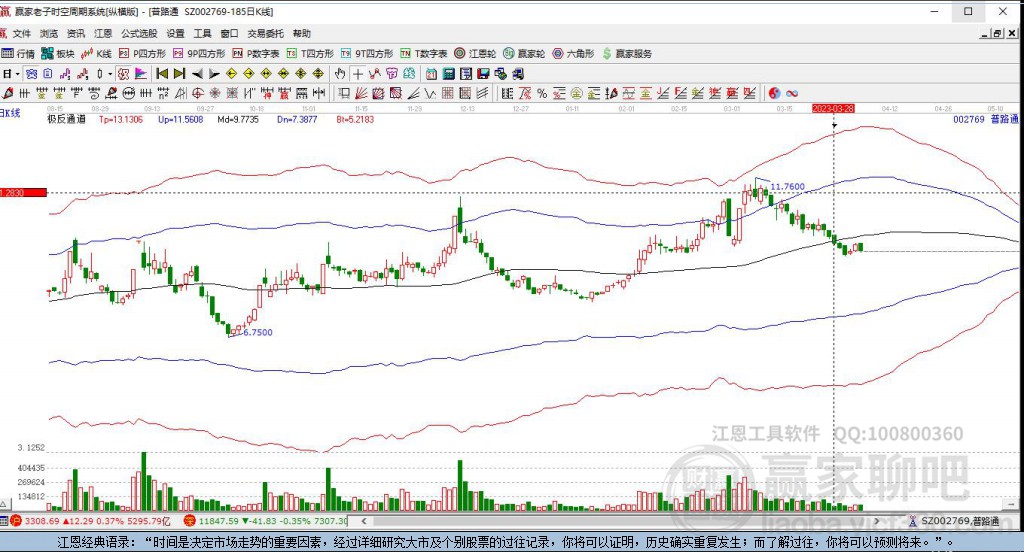Open 赢家服务 with the dollar icon
Viewport: 1024px width, 552px height.
627,54
